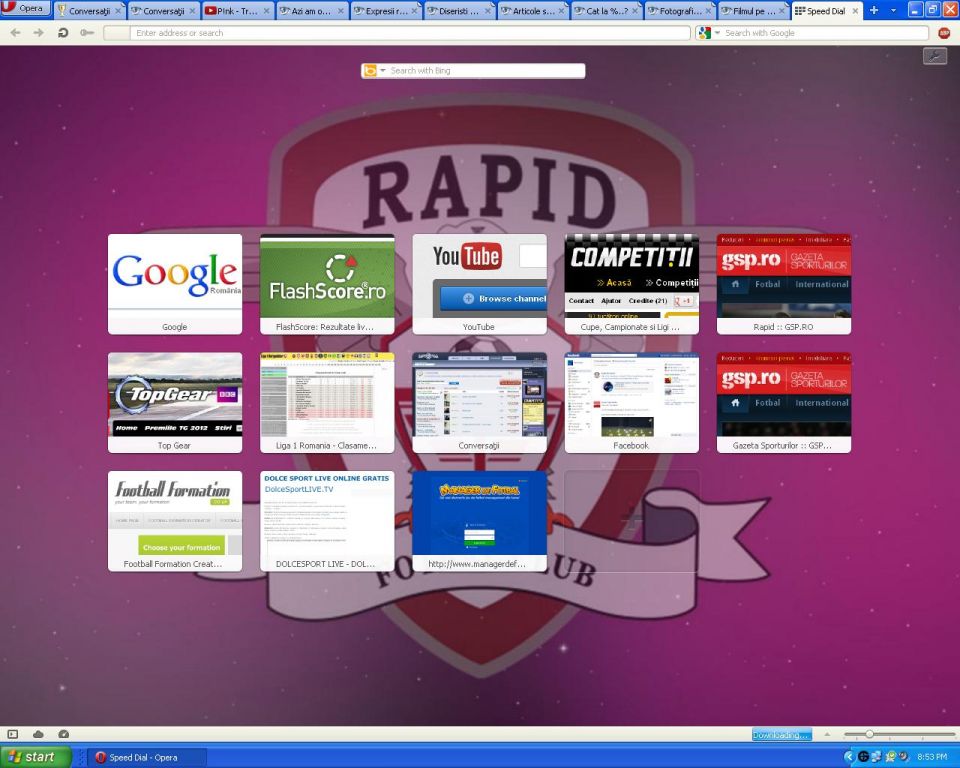Switch to the 'Cat la %..?' tab
This screenshot has height=768, width=960.
click(606, 10)
